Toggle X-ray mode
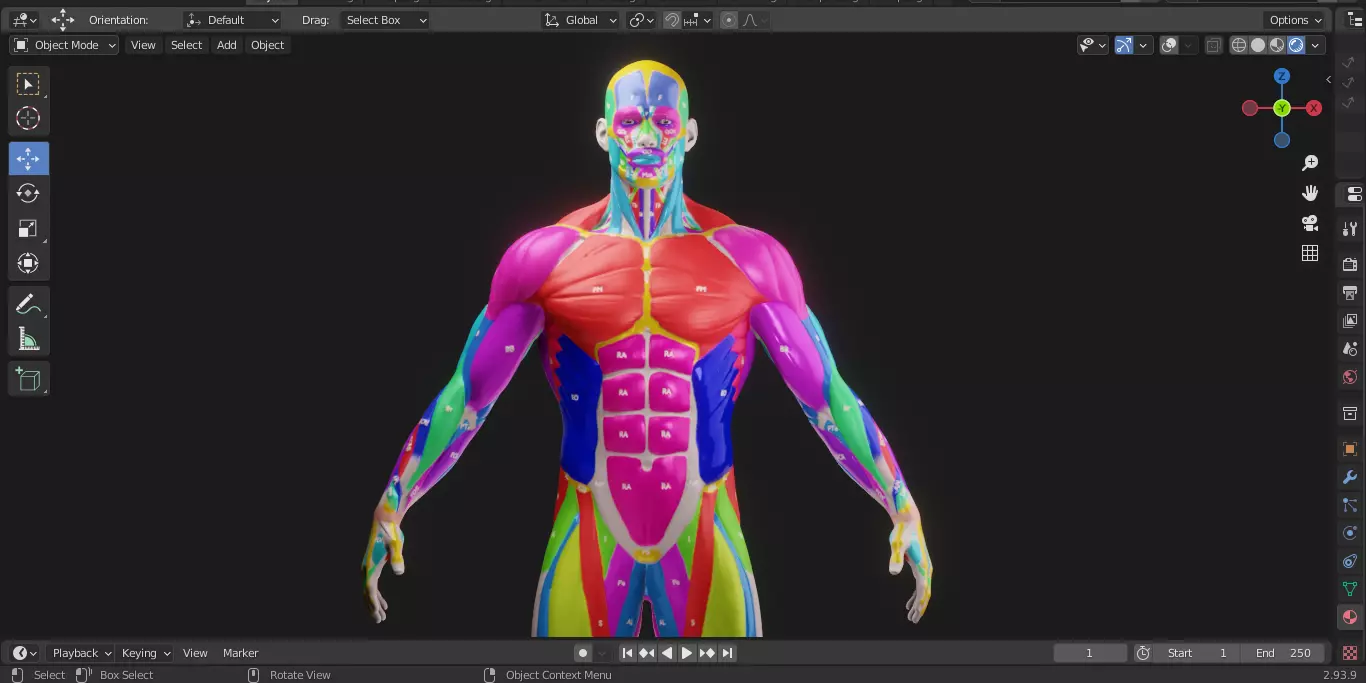Screen dimensions: 1366x683 (1213, 45)
